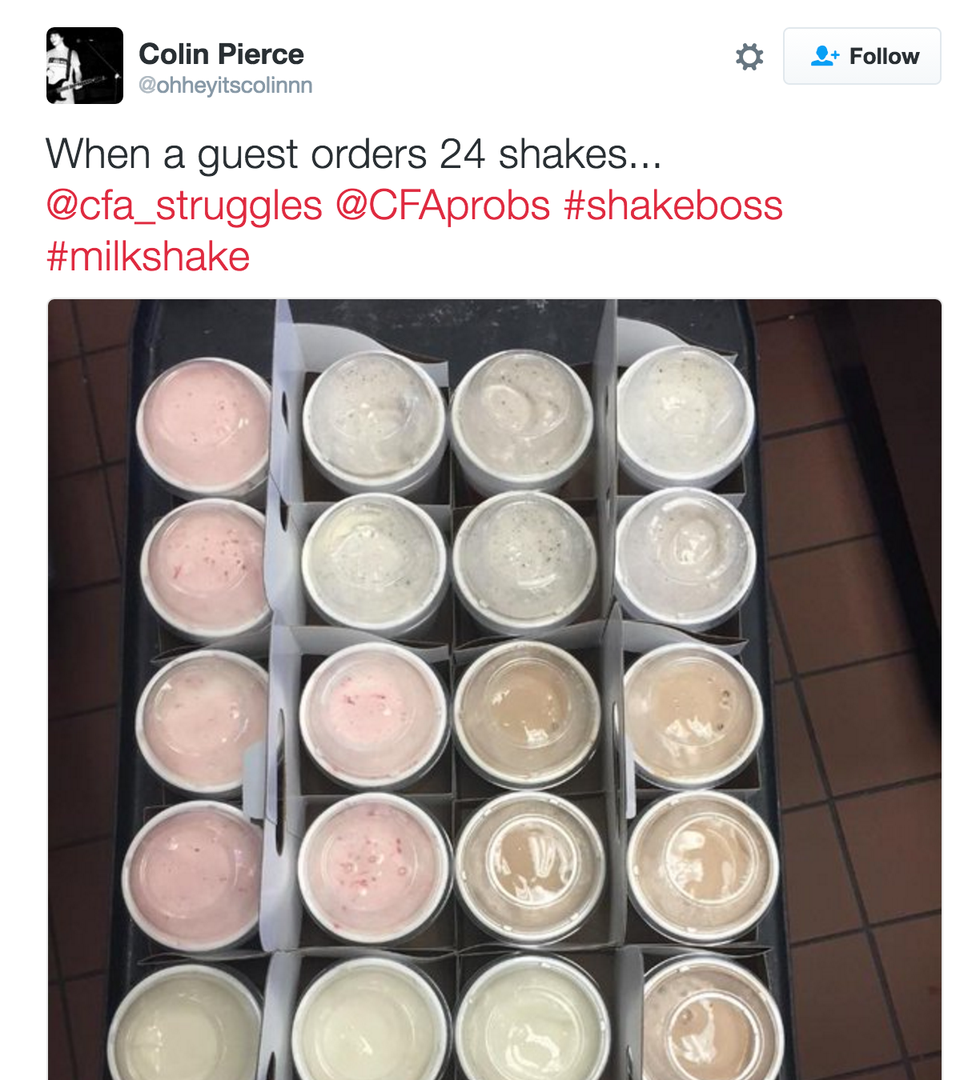980x1080 pixels.
Task: Click the chocolate shake with the swirled lid
Action: point(530,866)
